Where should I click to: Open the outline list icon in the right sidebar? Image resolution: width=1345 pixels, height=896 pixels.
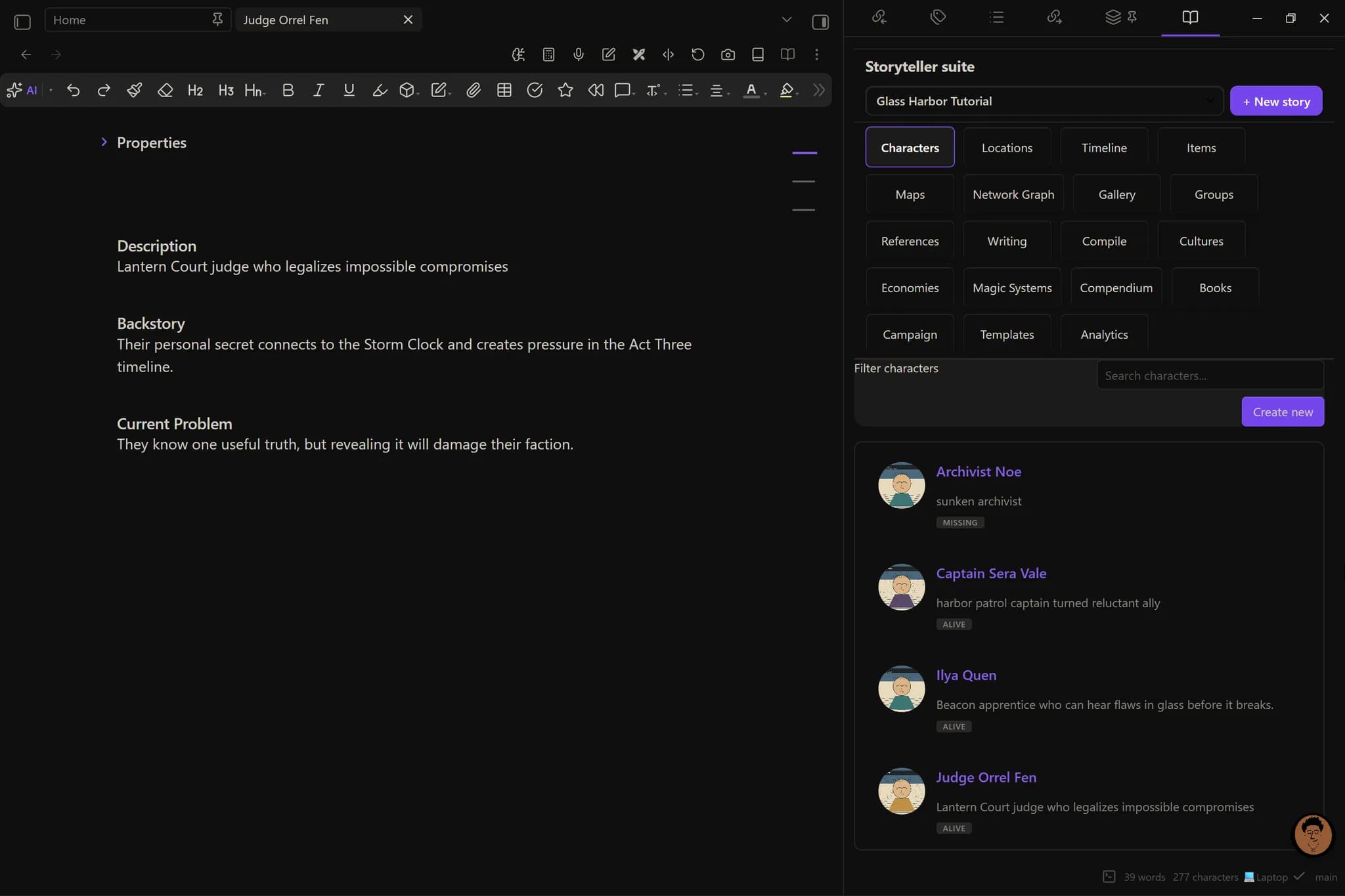point(996,17)
